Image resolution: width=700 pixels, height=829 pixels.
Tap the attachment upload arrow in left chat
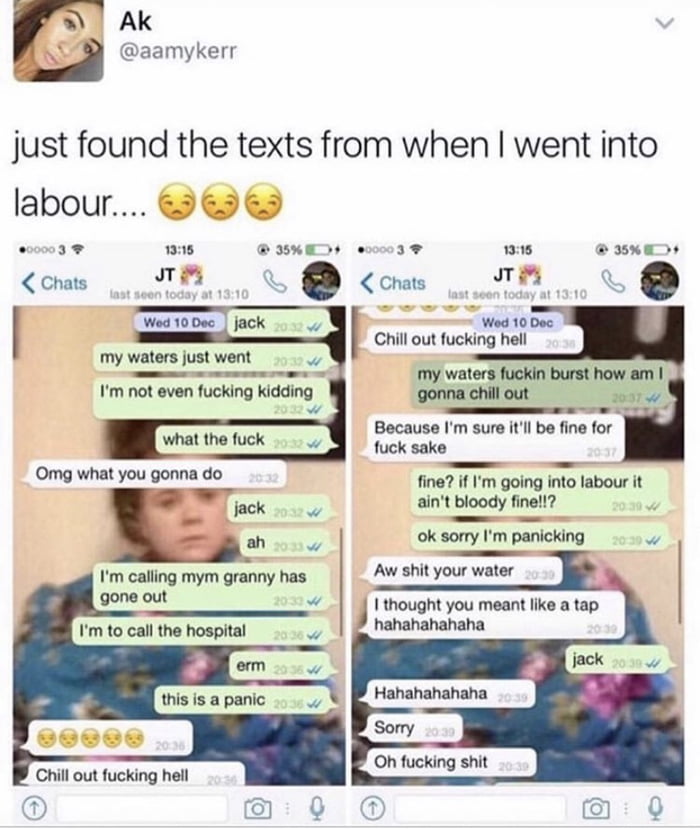[x=33, y=808]
